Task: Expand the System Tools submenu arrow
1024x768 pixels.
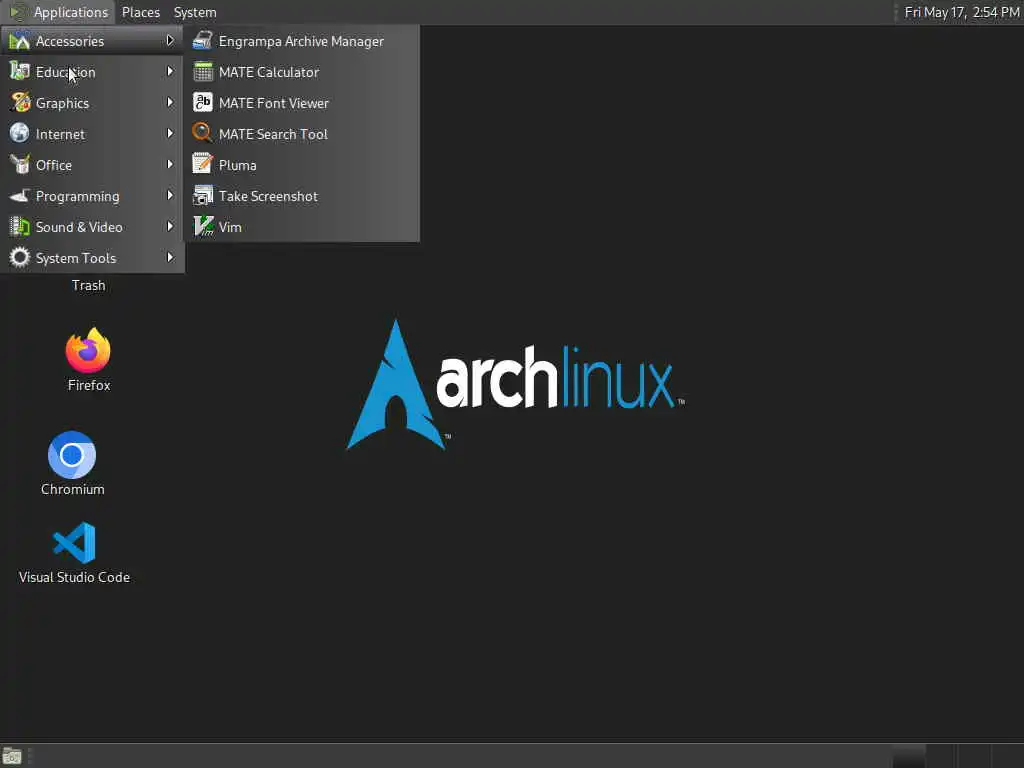Action: click(x=170, y=257)
